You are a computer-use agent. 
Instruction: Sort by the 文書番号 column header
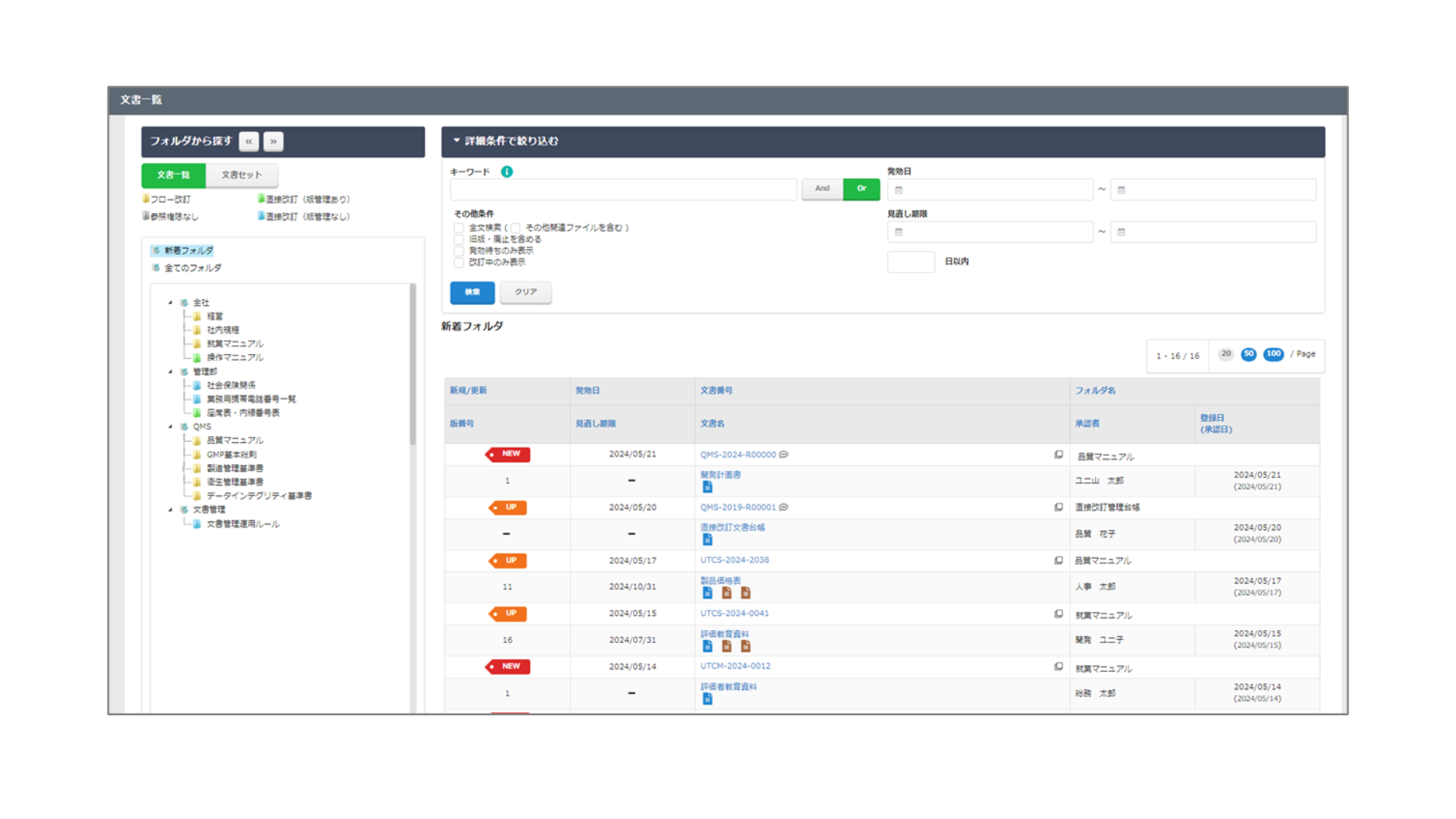point(717,391)
